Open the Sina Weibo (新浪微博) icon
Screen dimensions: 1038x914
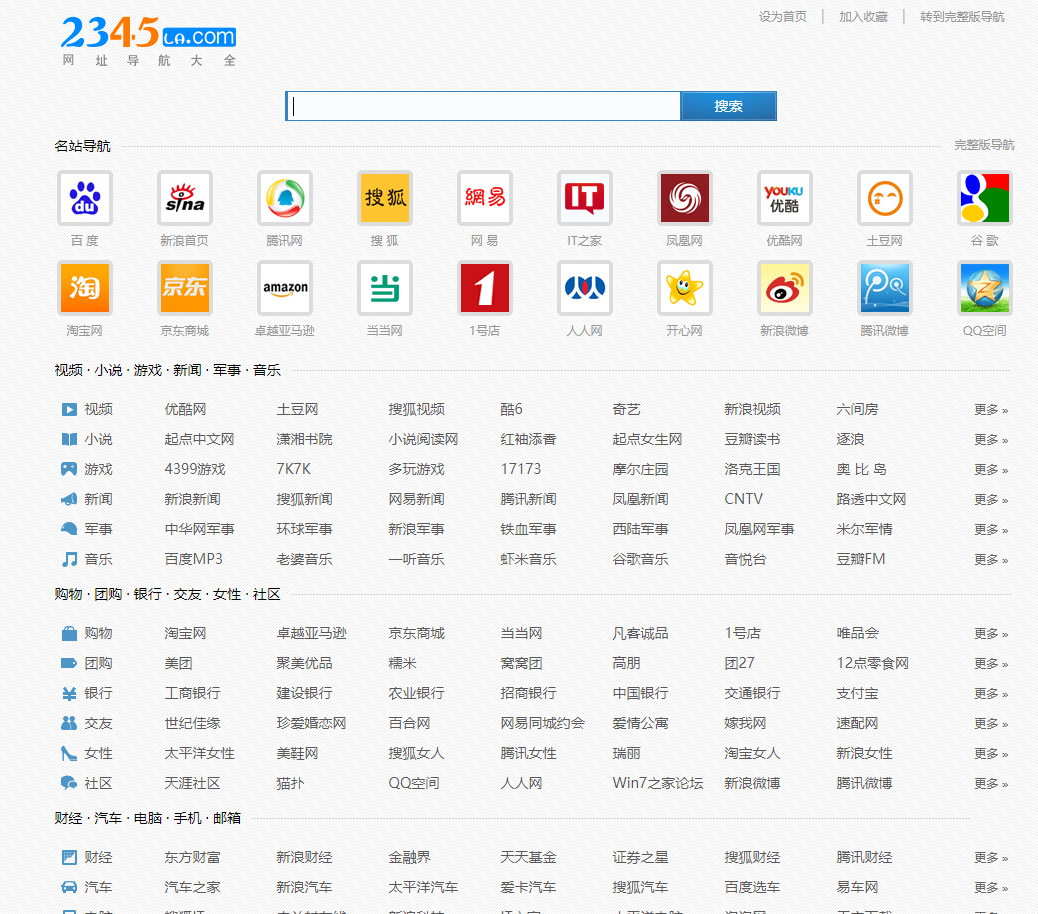click(784, 288)
